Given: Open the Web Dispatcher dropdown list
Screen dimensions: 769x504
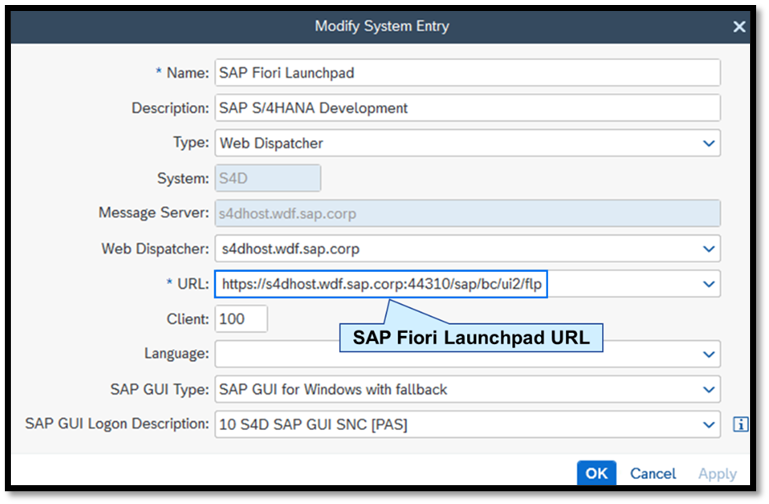Looking at the screenshot, I should point(708,248).
